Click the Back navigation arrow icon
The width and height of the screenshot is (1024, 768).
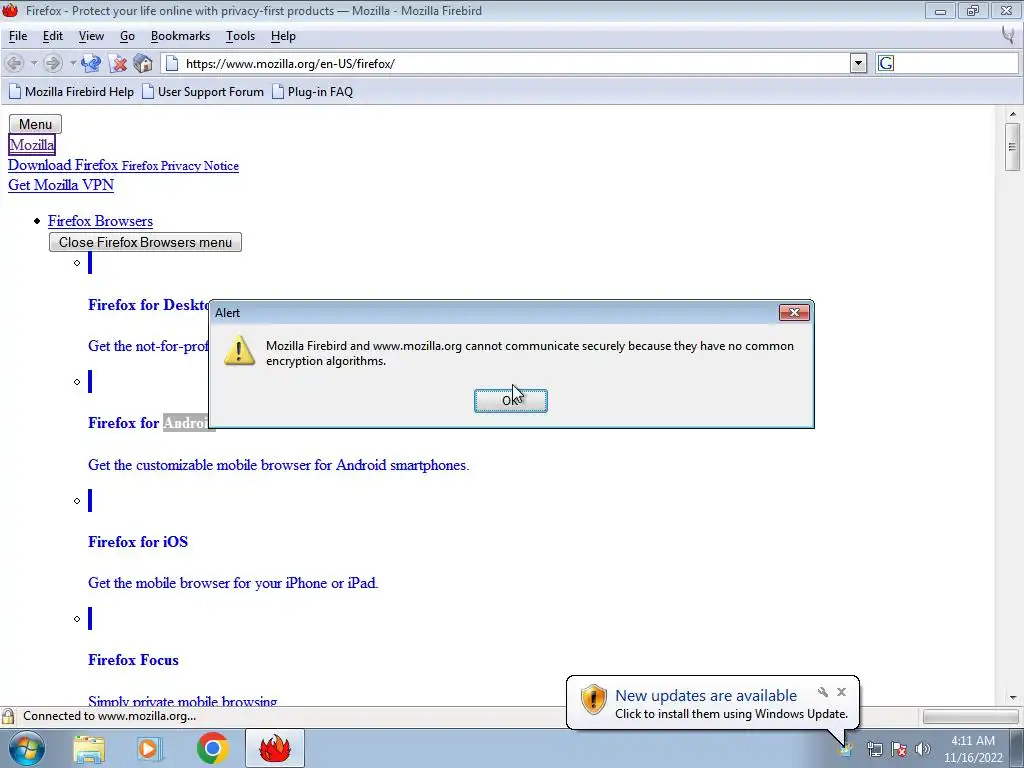click(14, 63)
